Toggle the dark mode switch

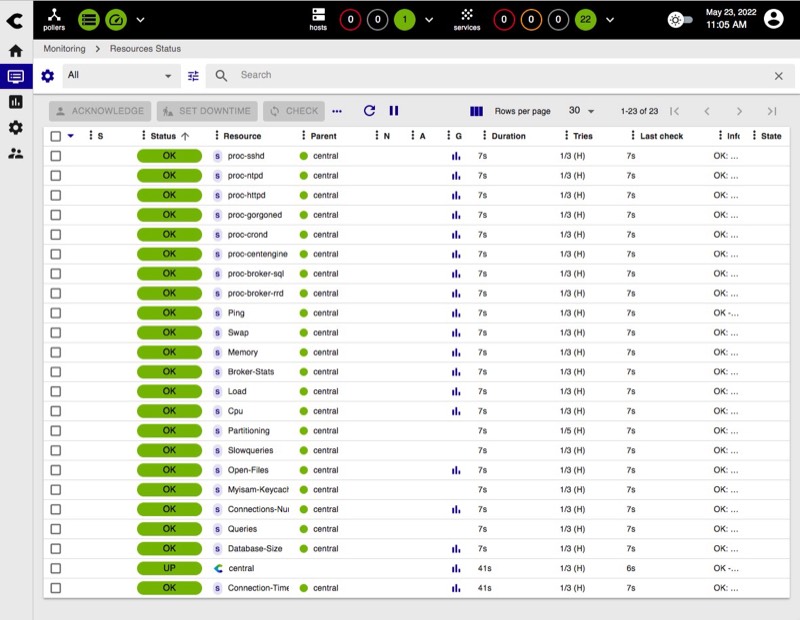click(x=681, y=19)
